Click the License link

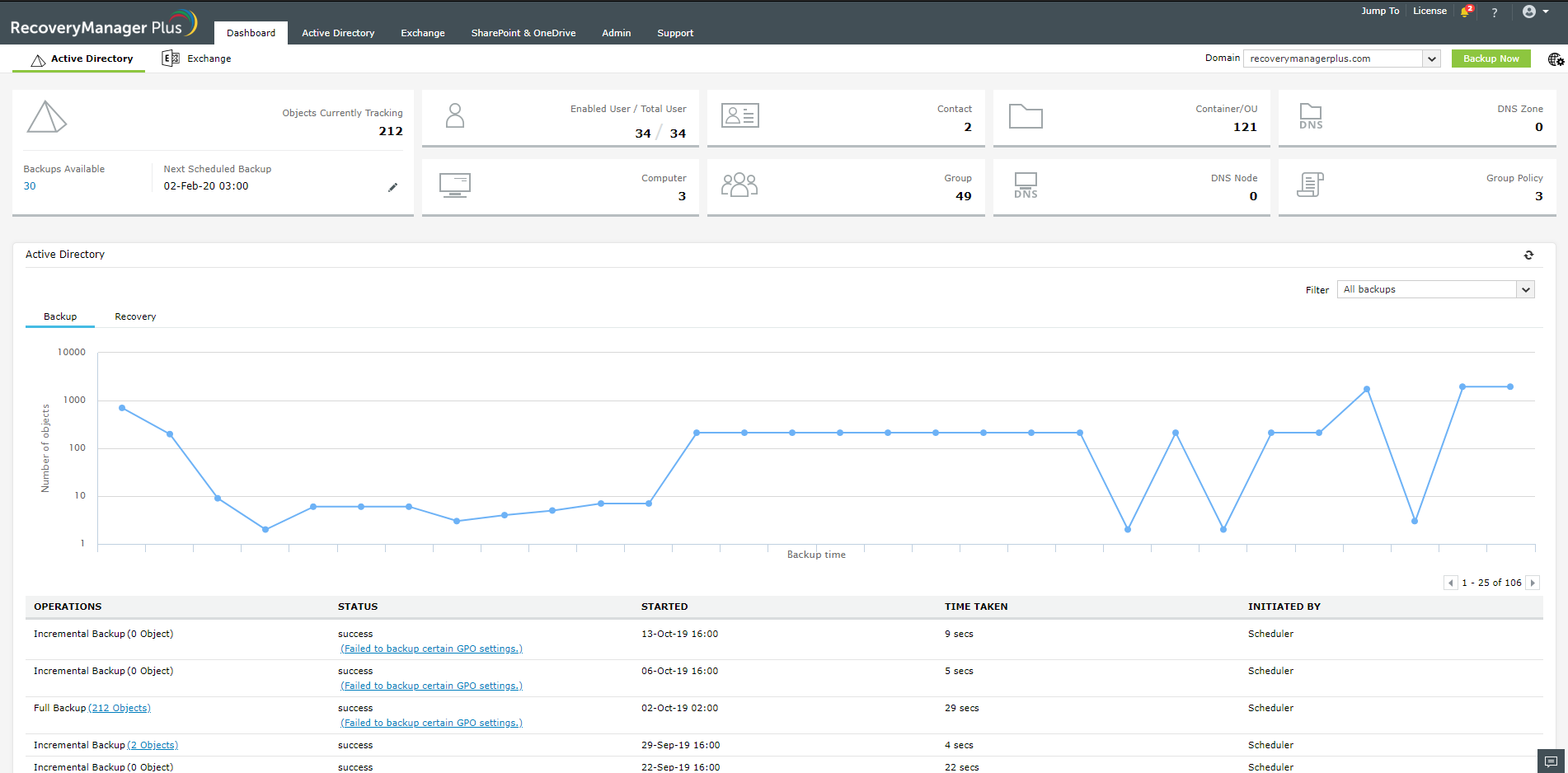point(1430,12)
